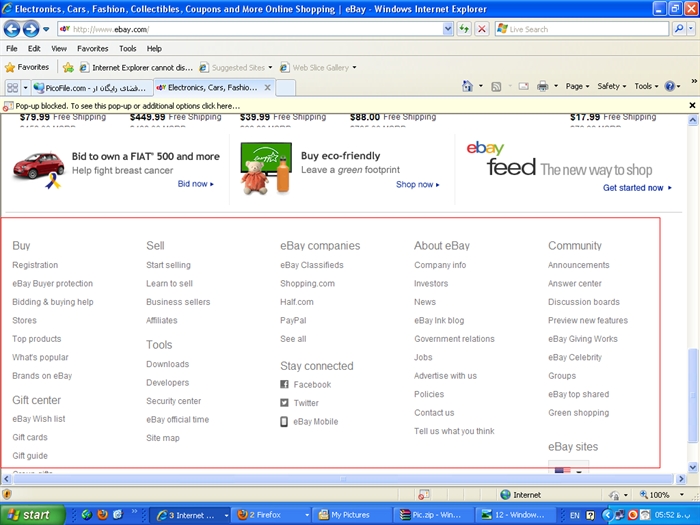Click the browser Back arrow button
700x525 pixels.
[x=12, y=29]
